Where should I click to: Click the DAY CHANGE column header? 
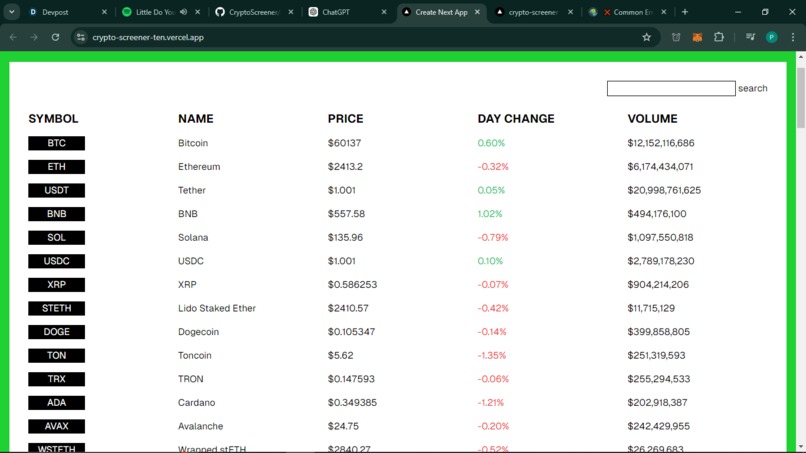click(x=516, y=119)
